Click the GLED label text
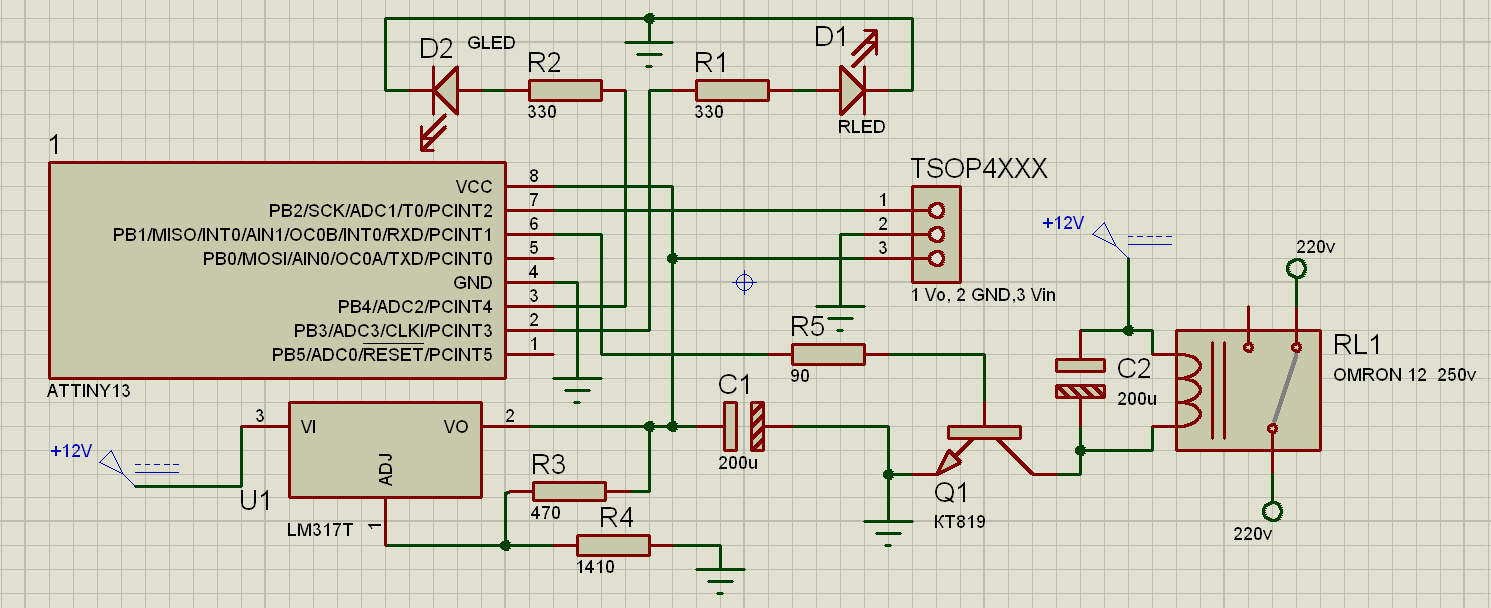 pos(491,43)
